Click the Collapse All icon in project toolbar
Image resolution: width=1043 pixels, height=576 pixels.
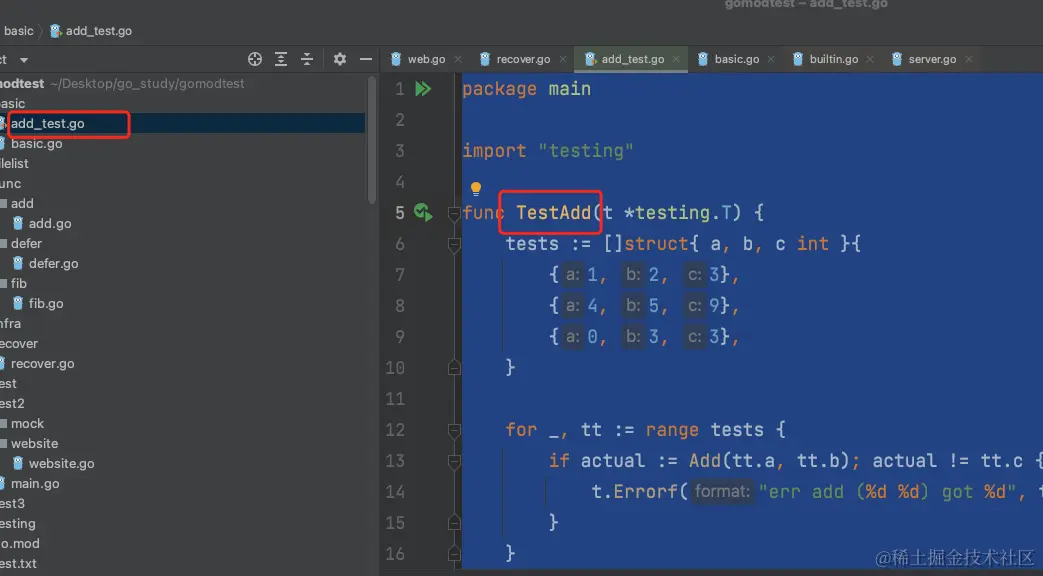click(x=307, y=59)
